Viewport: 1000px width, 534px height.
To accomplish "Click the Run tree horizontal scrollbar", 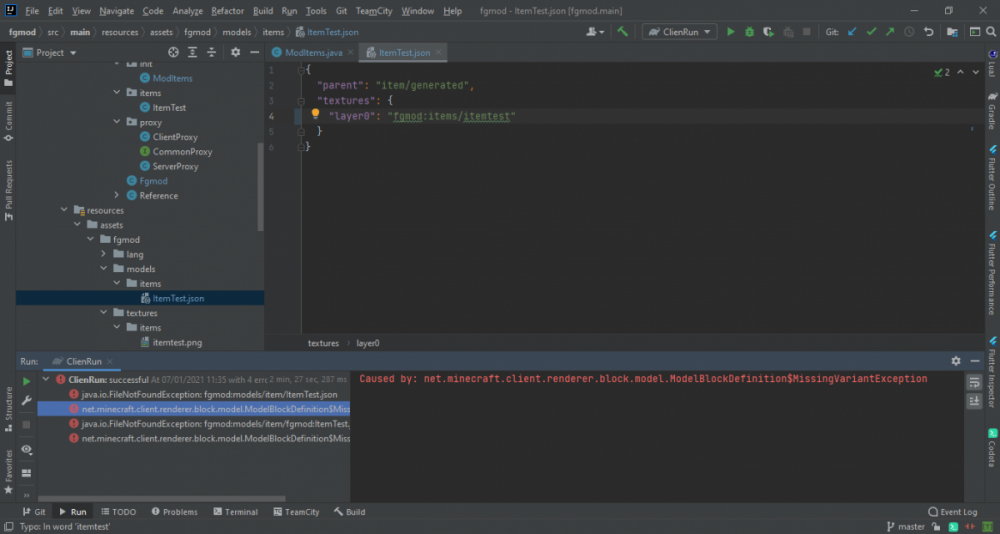I will [x=161, y=499].
